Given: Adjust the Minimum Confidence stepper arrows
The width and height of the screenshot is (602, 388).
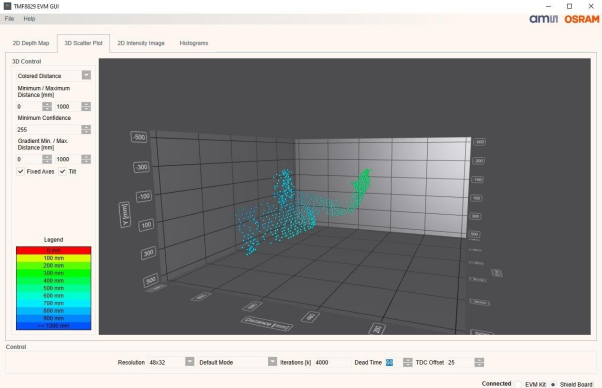Looking at the screenshot, I should [x=86, y=130].
